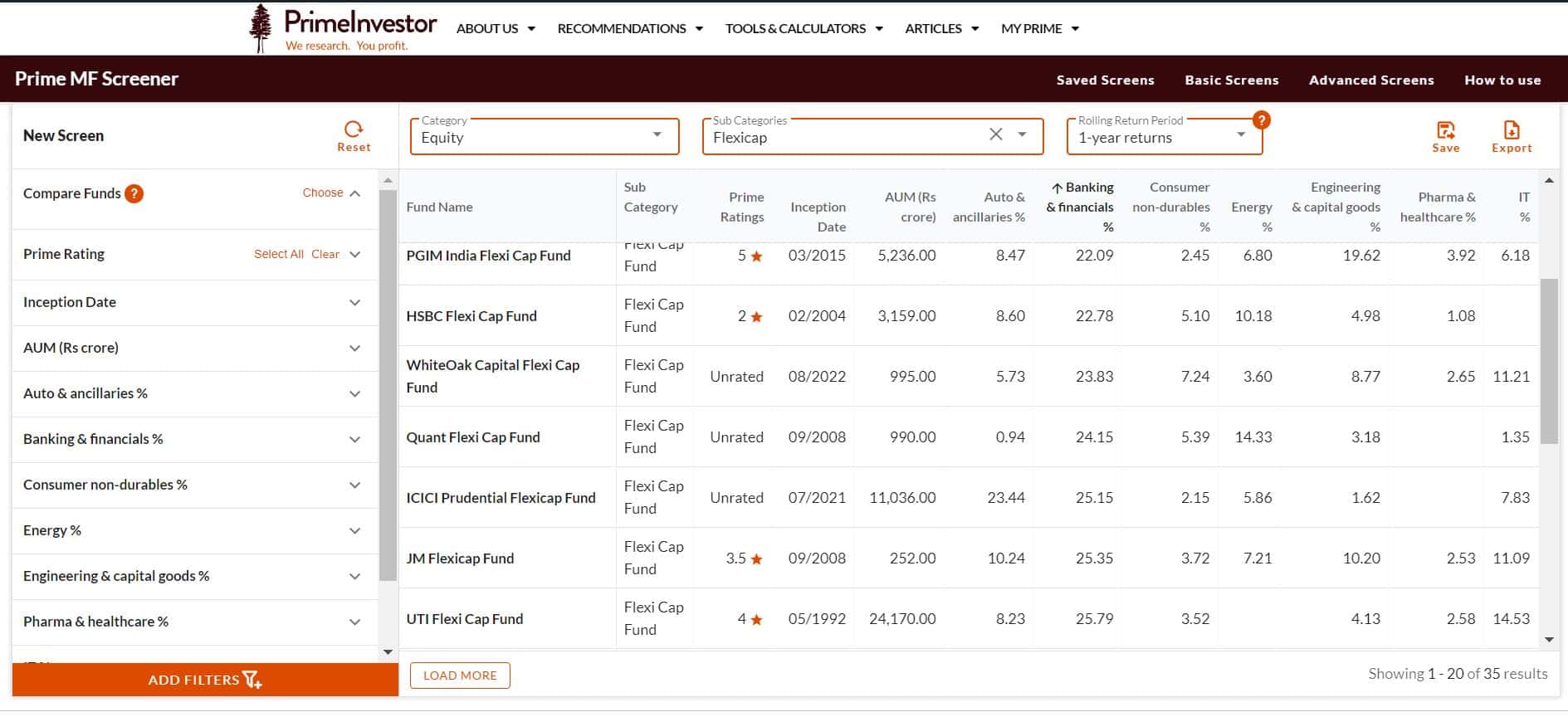The image size is (1568, 717).
Task: Expand the Banking & financials % filter
Action: pyautogui.click(x=355, y=440)
